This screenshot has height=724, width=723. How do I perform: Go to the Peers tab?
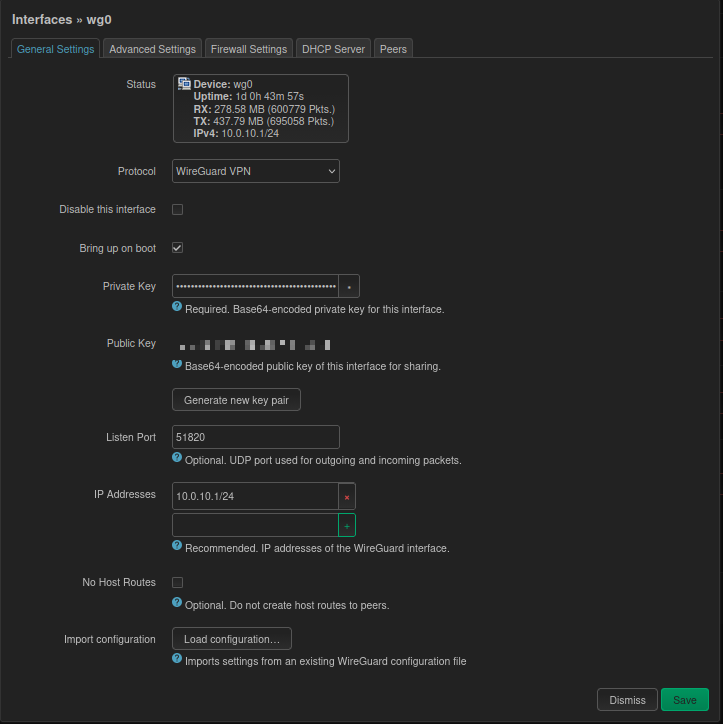point(393,49)
